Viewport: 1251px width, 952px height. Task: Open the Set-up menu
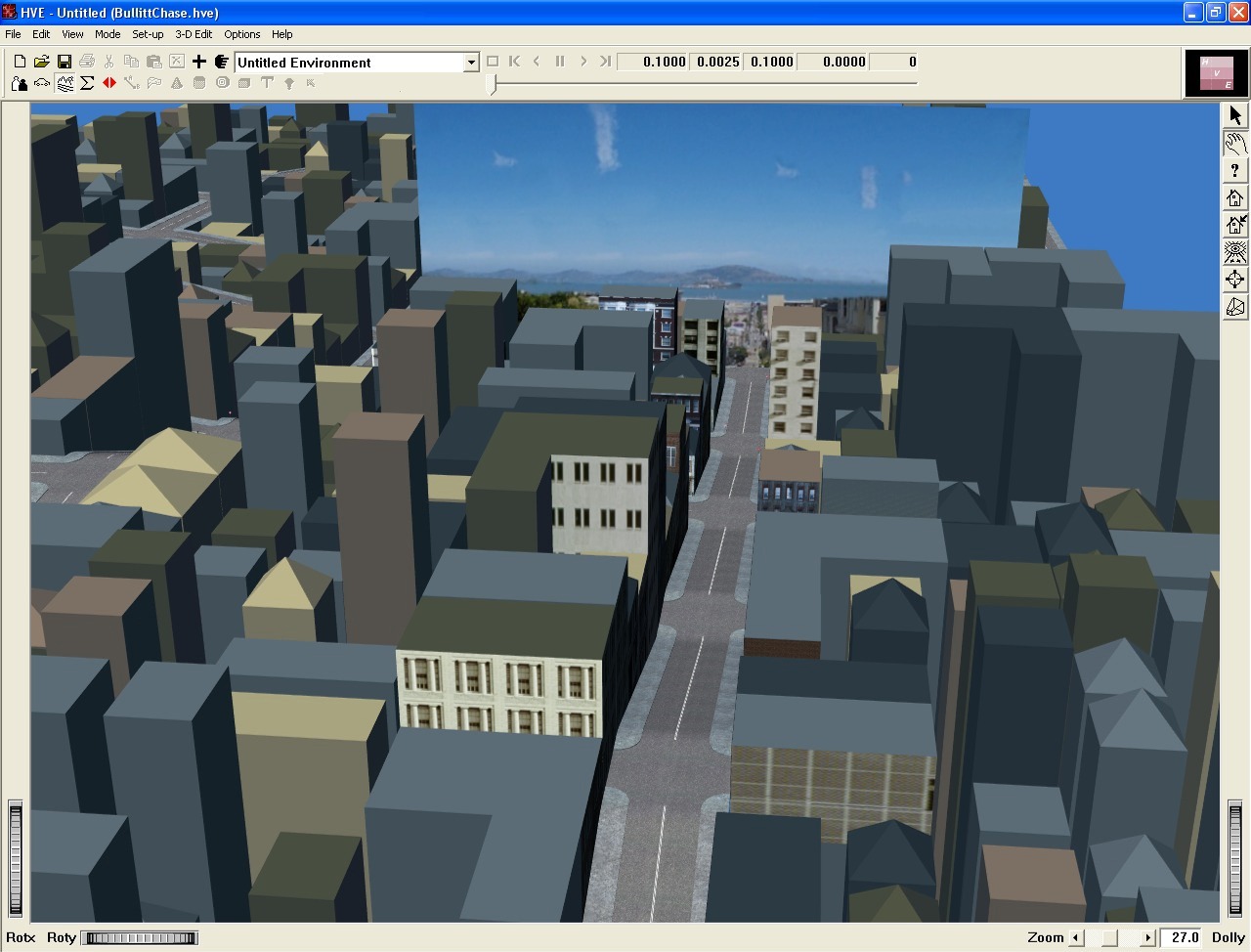pos(148,34)
